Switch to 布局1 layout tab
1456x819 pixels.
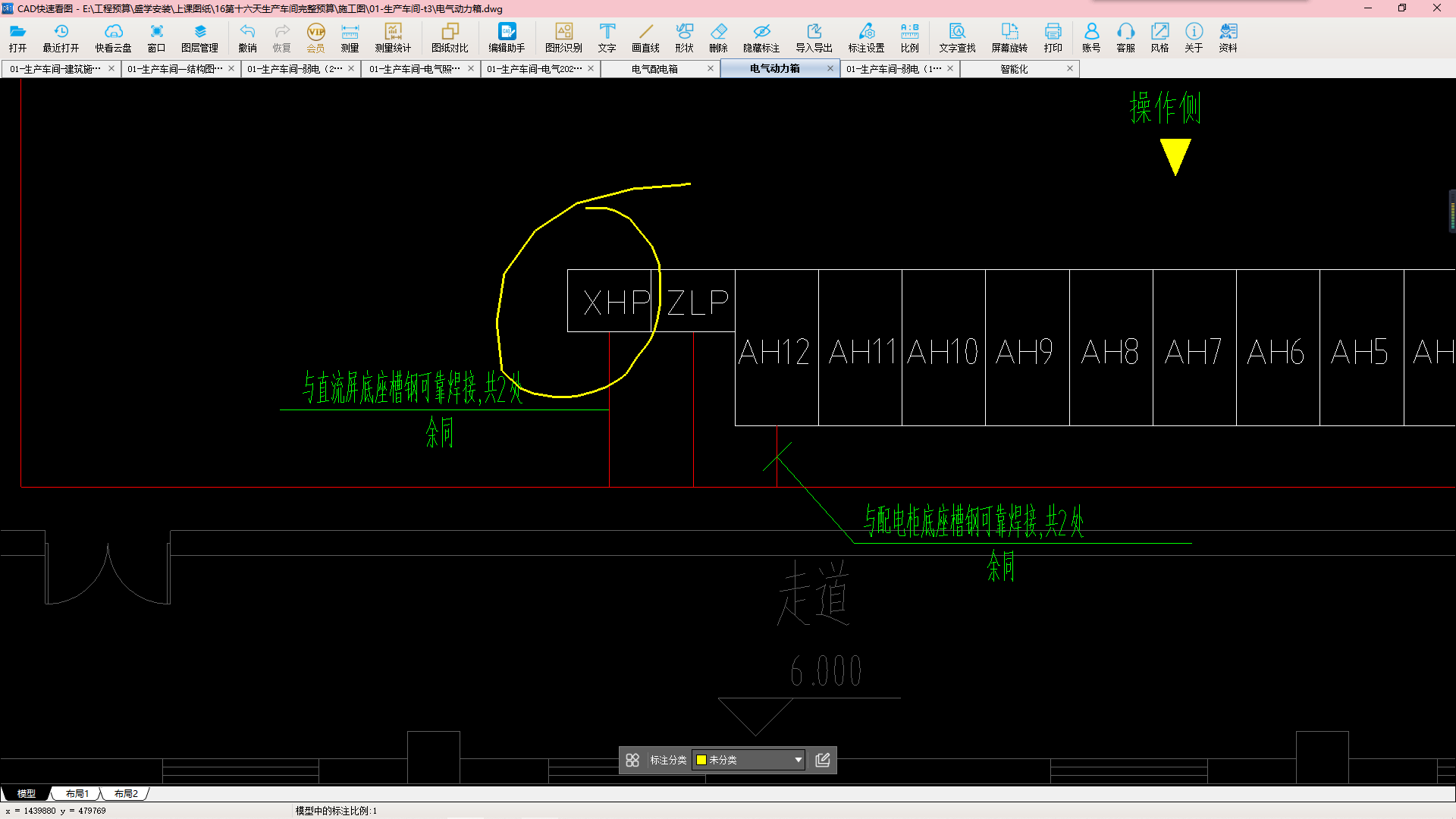coord(77,793)
